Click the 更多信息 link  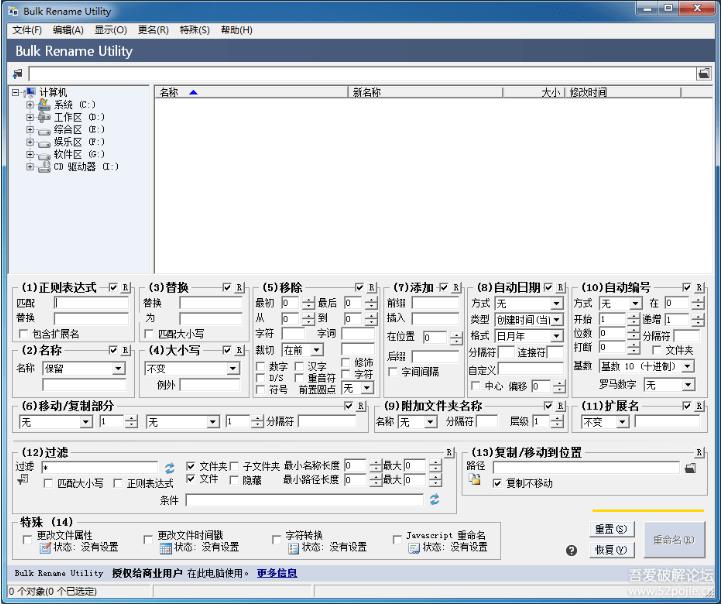[277, 573]
